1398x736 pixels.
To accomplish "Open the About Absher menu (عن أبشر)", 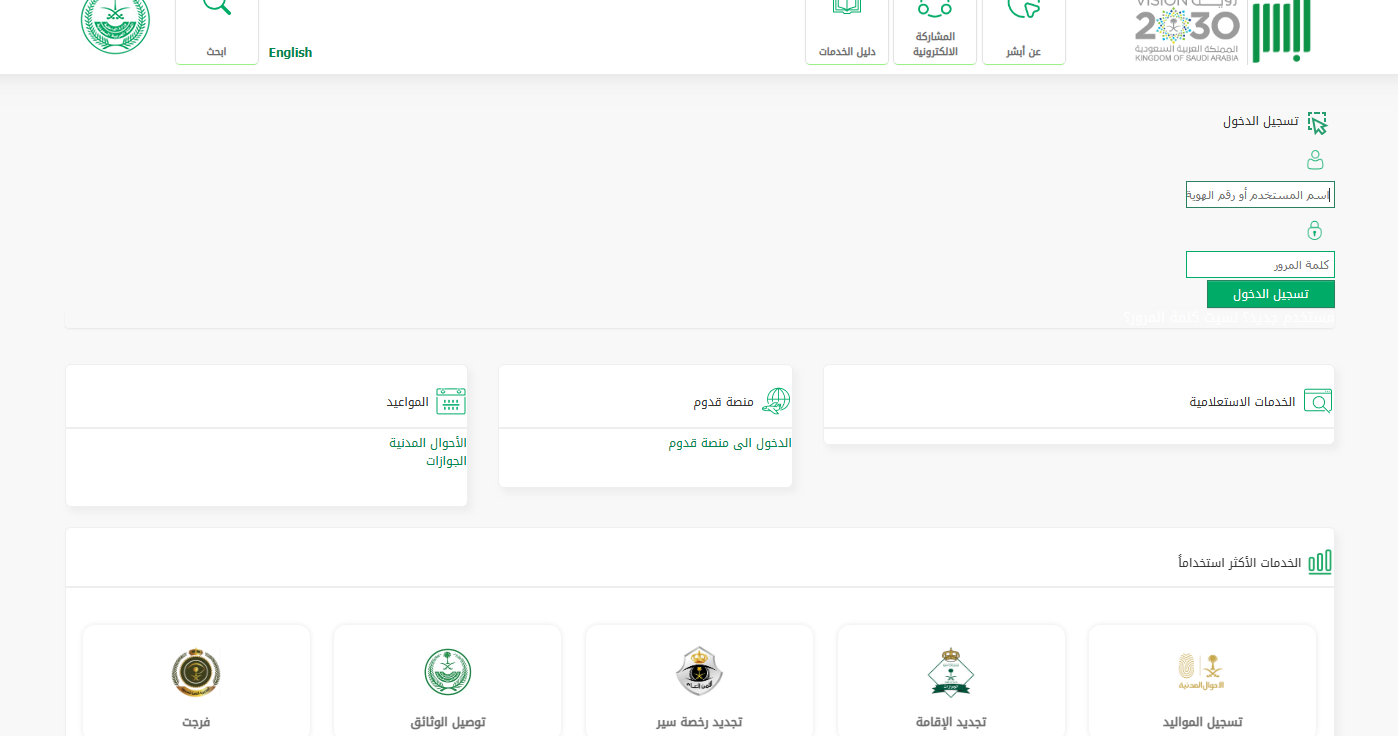I will 1023,30.
